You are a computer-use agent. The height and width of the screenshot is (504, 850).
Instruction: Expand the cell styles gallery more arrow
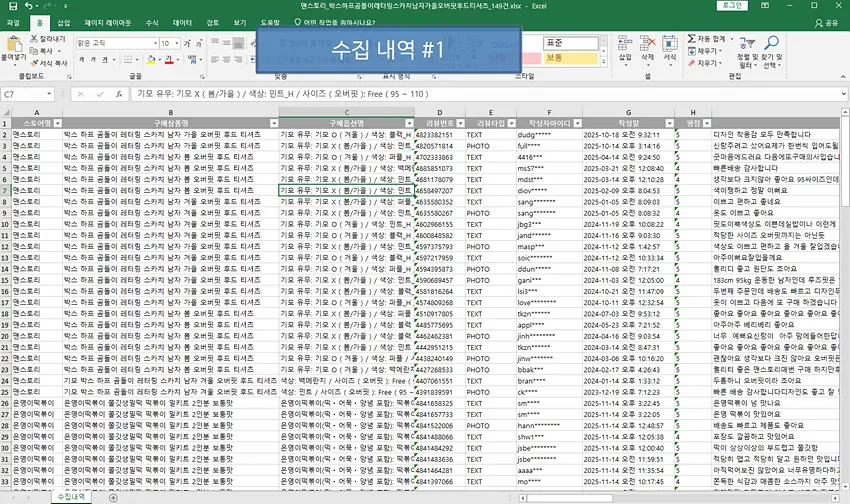point(604,62)
